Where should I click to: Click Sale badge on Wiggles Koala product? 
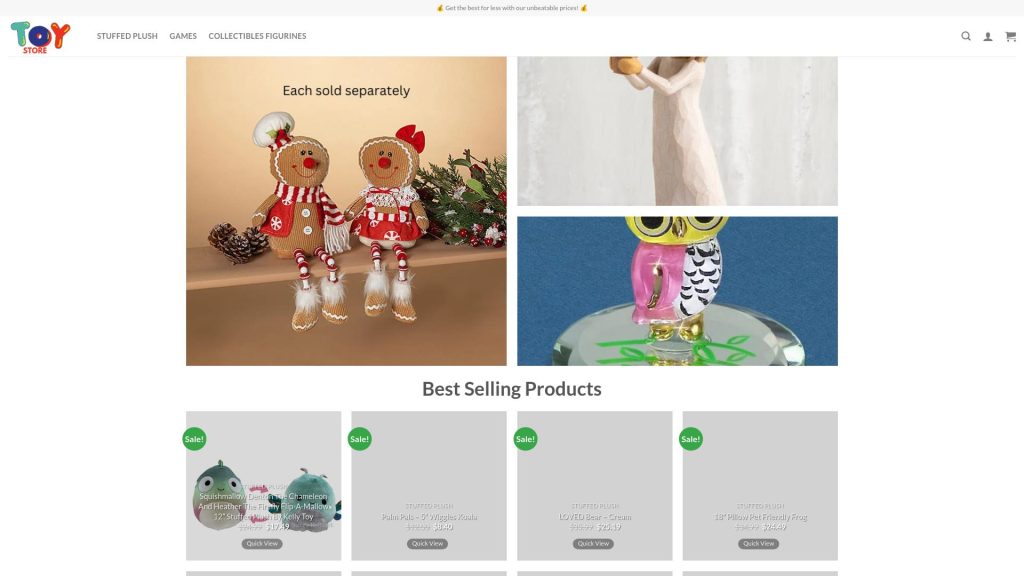(x=360, y=439)
